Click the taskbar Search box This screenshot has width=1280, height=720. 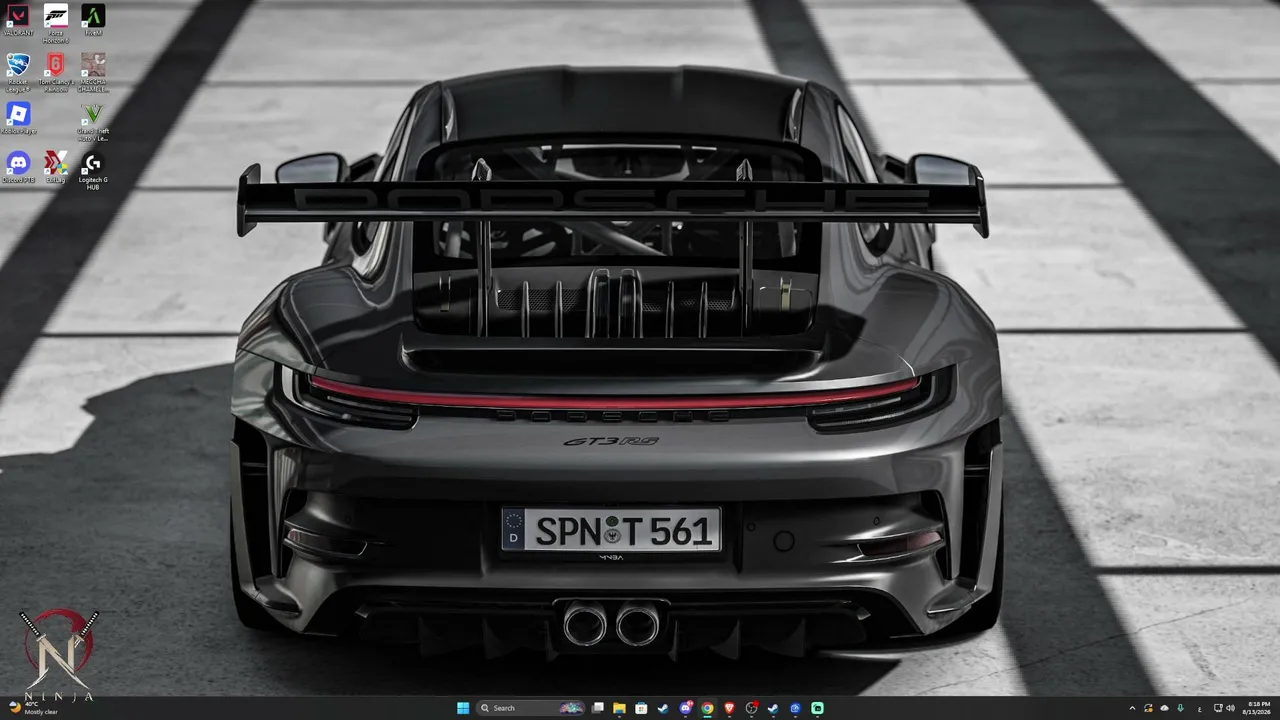tap(531, 708)
